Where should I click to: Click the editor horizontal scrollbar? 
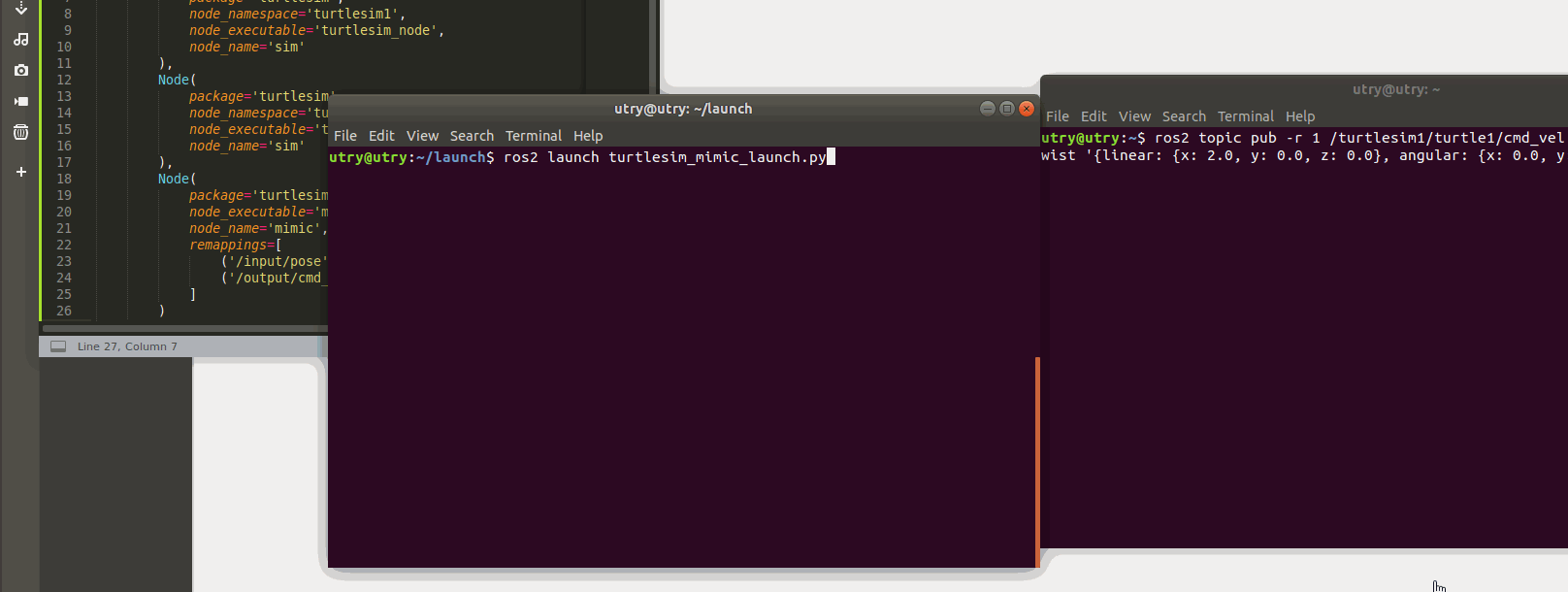[x=184, y=329]
